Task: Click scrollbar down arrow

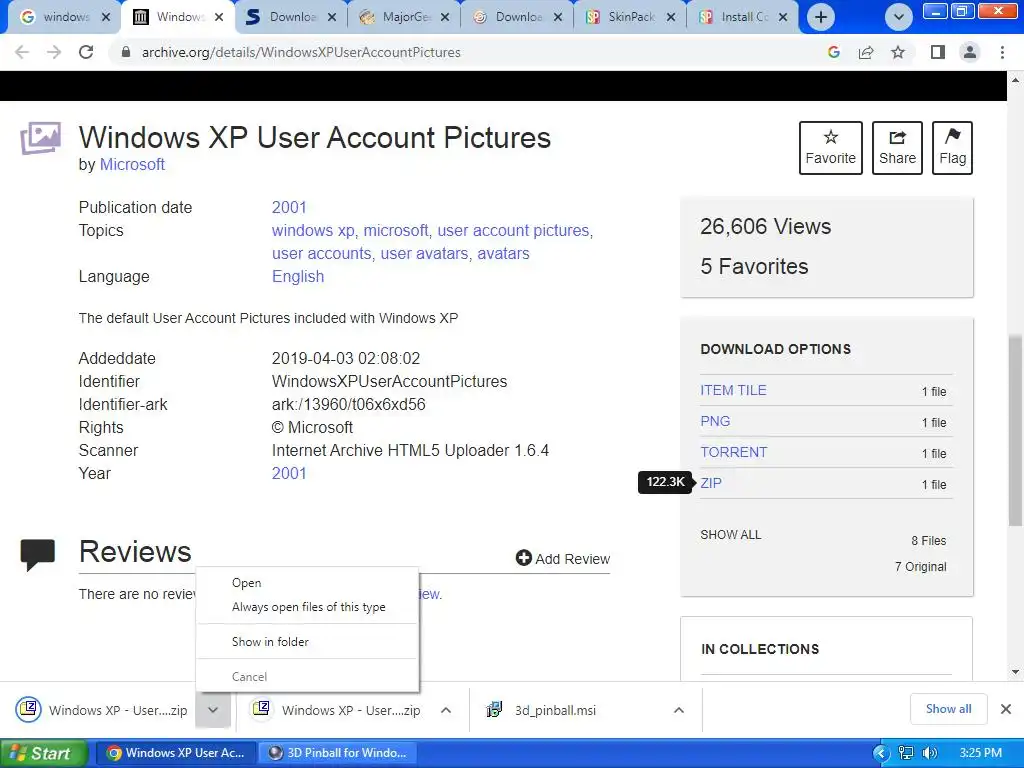Action: pos(1015,672)
